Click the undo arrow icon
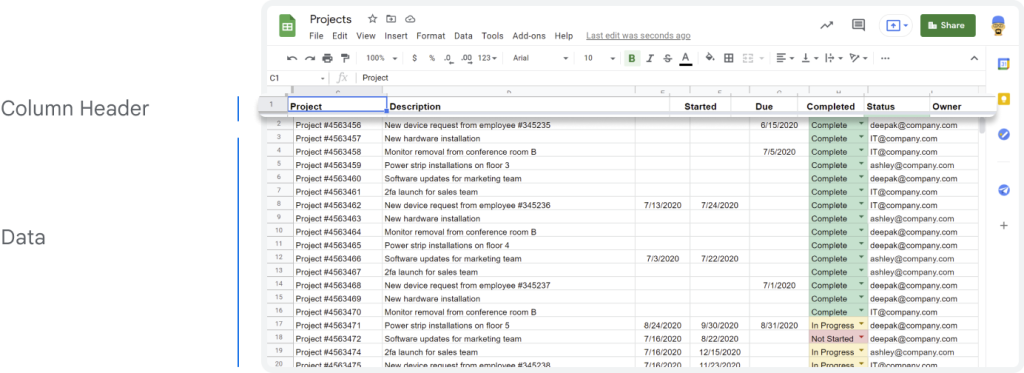The image size is (1024, 373). [292, 58]
